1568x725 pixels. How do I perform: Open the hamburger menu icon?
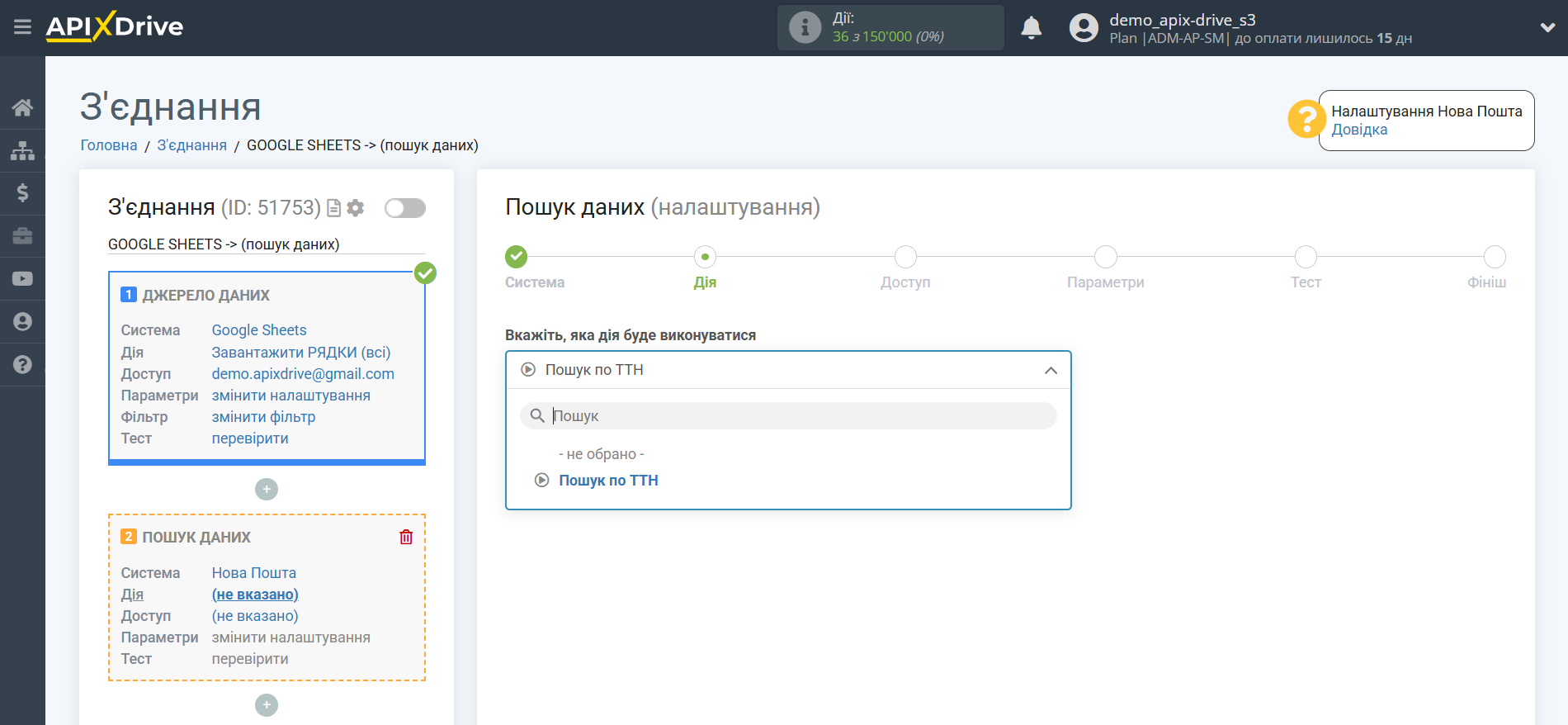pyautogui.click(x=22, y=27)
